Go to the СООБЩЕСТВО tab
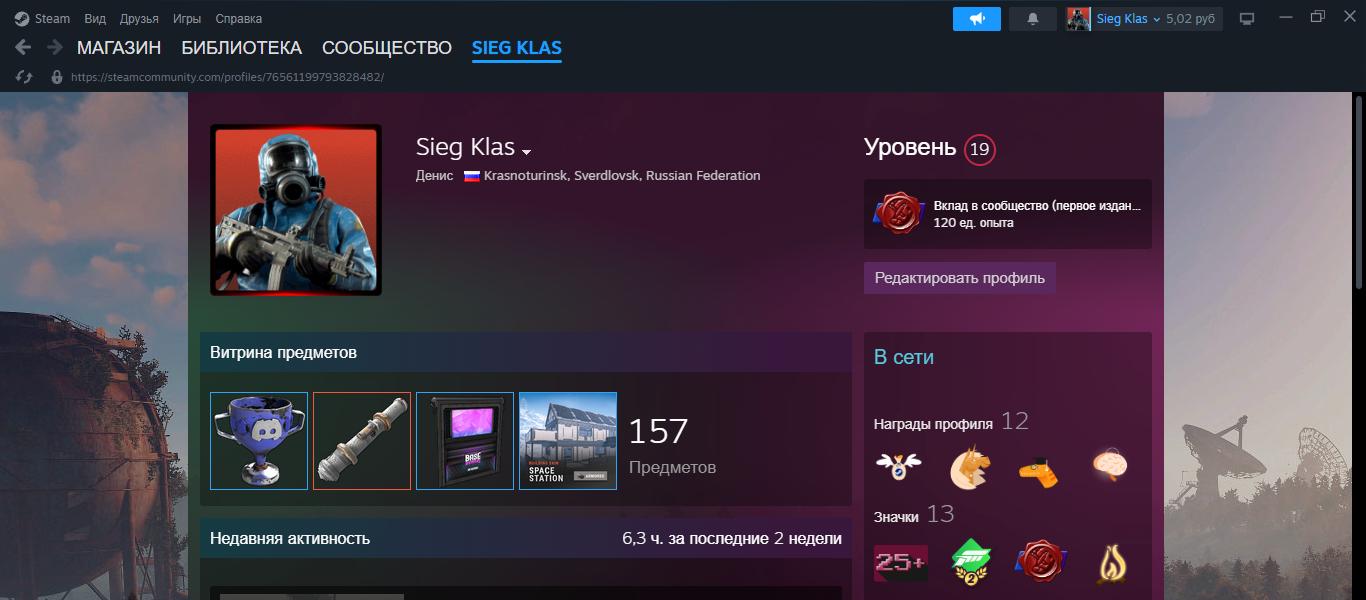Viewport: 1366px width, 600px height. point(387,47)
